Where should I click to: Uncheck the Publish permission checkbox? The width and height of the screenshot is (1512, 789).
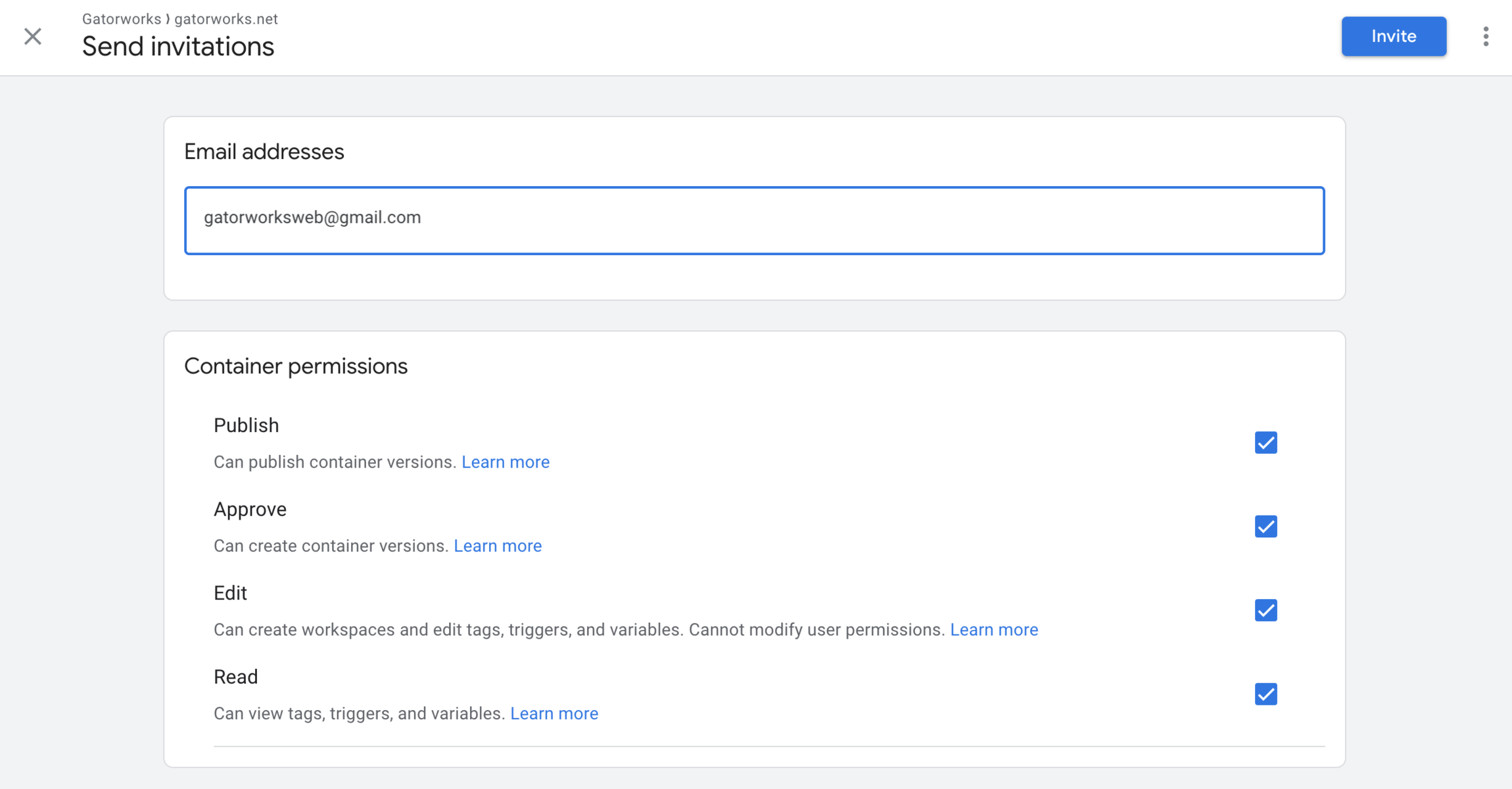[x=1265, y=442]
